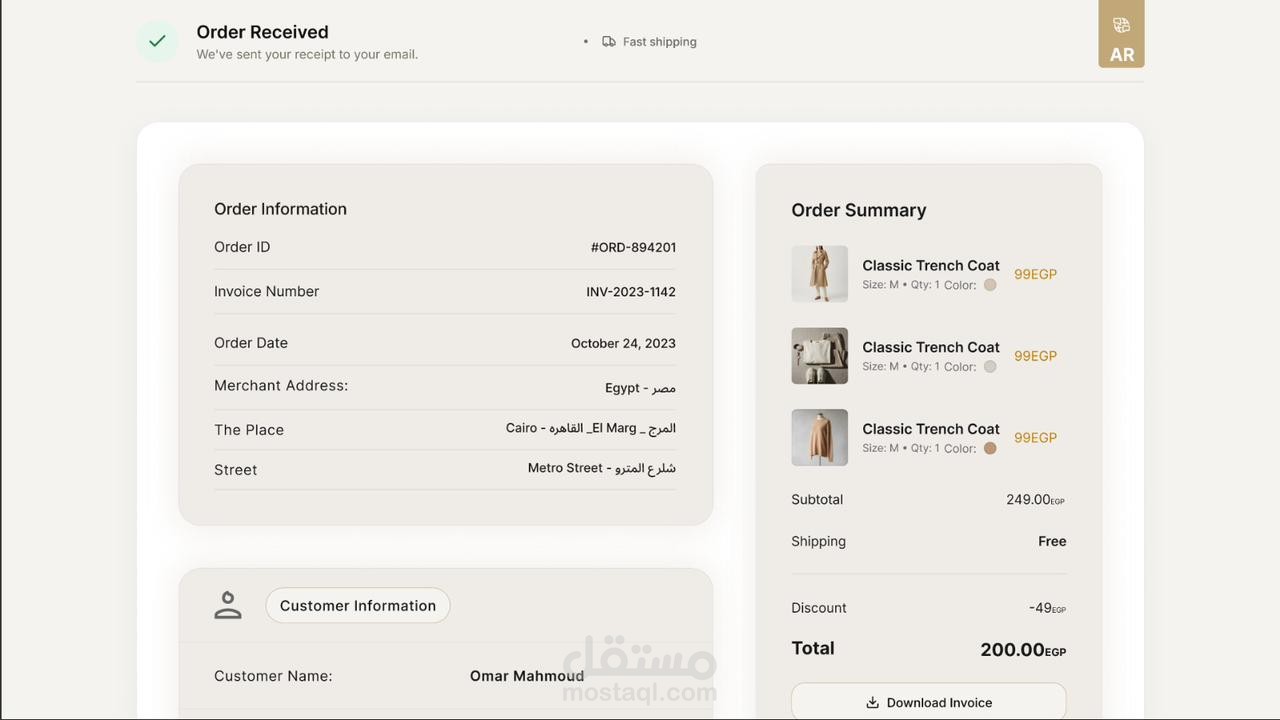Click the Fast shipping label text
The image size is (1280, 720).
(659, 42)
